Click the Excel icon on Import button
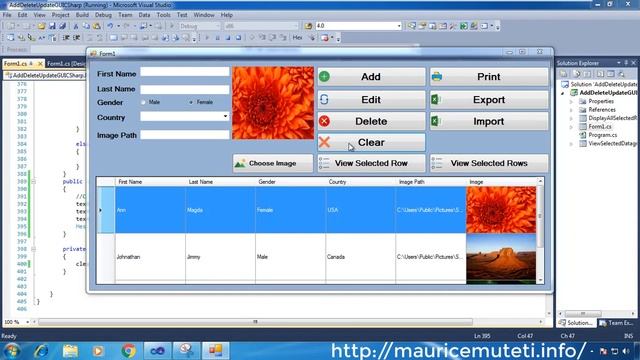Screen dimensions: 640x360 tap(436, 121)
